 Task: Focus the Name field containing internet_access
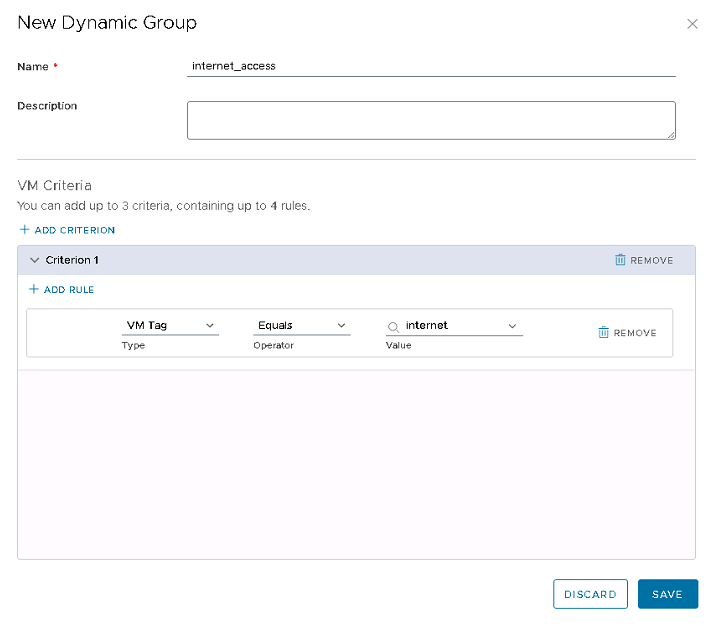[x=430, y=66]
